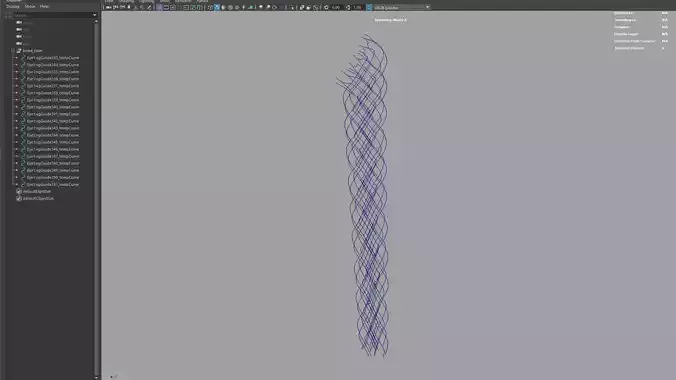Select the curve named 336_tempCurve
The image size is (676, 380).
click(x=53, y=79)
